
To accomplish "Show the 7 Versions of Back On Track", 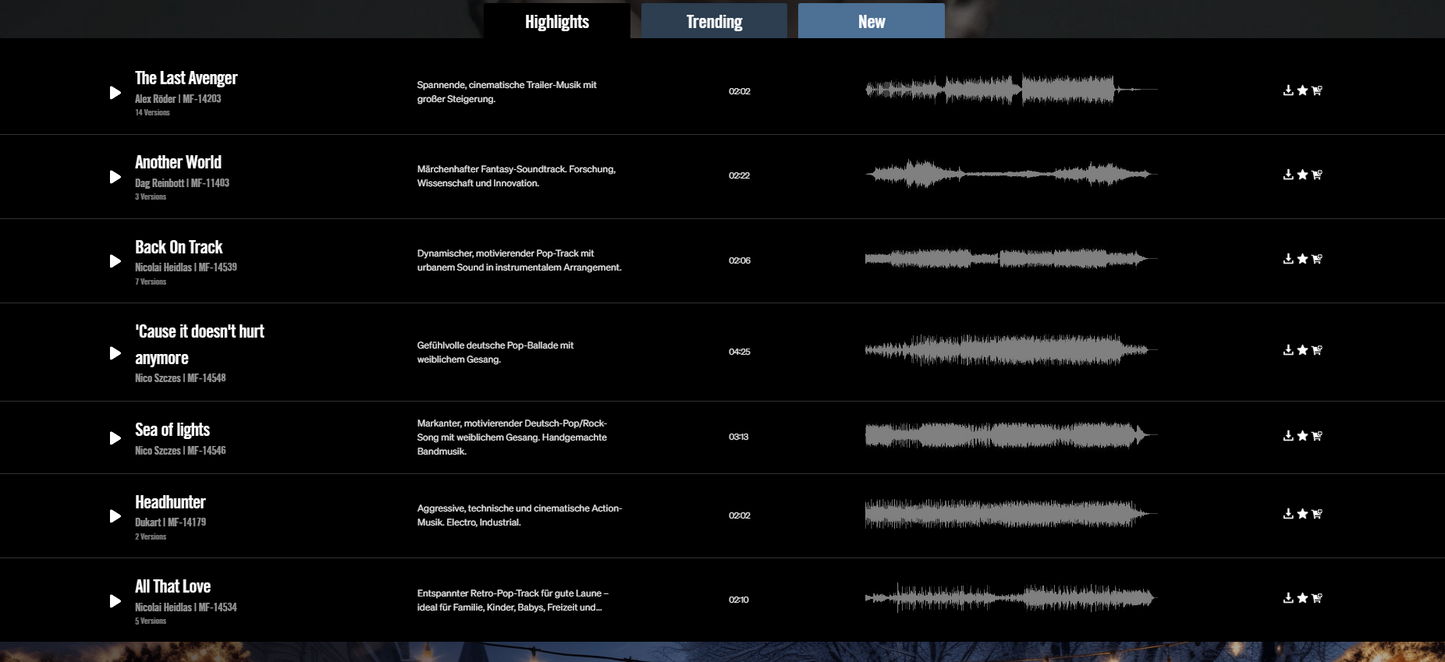I will tap(151, 281).
